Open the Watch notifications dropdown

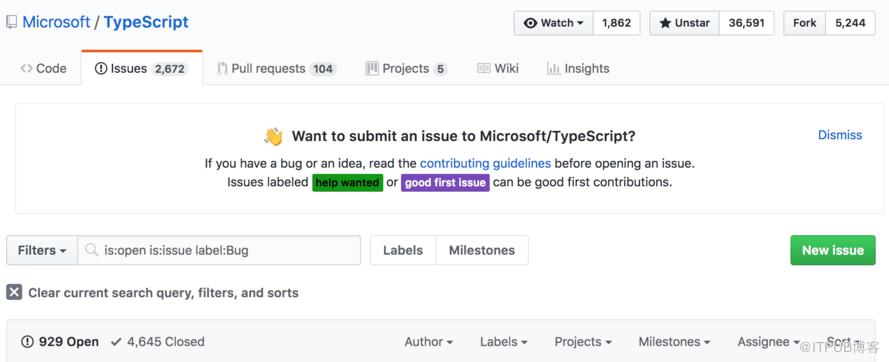click(553, 23)
